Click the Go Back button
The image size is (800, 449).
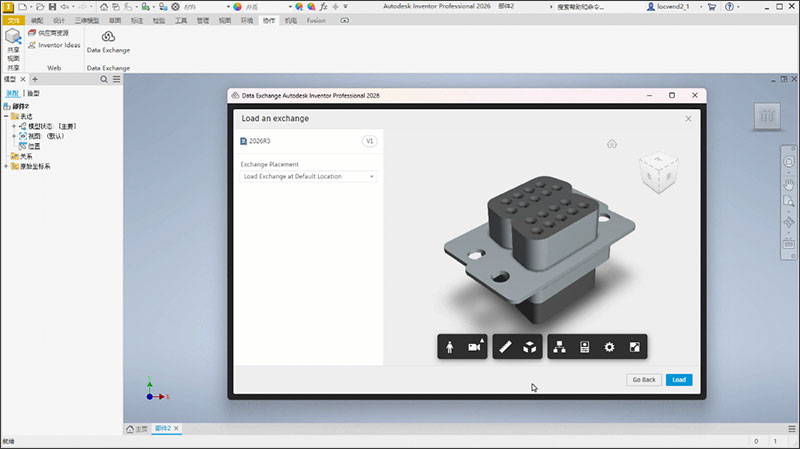click(x=644, y=380)
